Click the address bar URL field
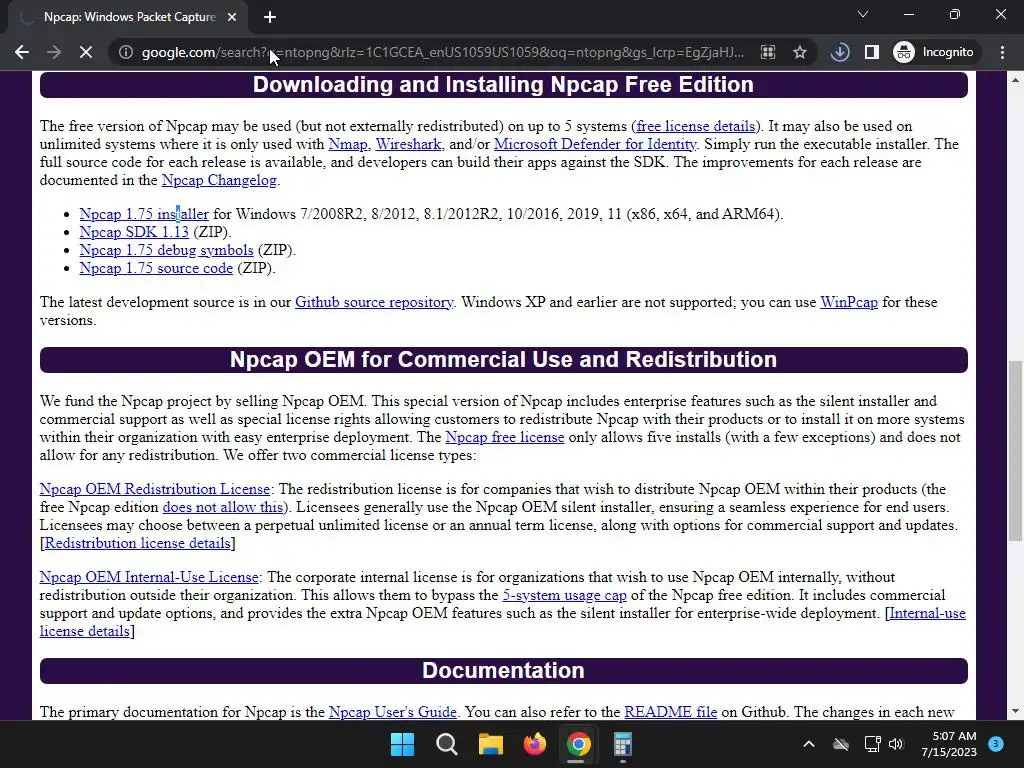The width and height of the screenshot is (1024, 768). click(x=443, y=52)
